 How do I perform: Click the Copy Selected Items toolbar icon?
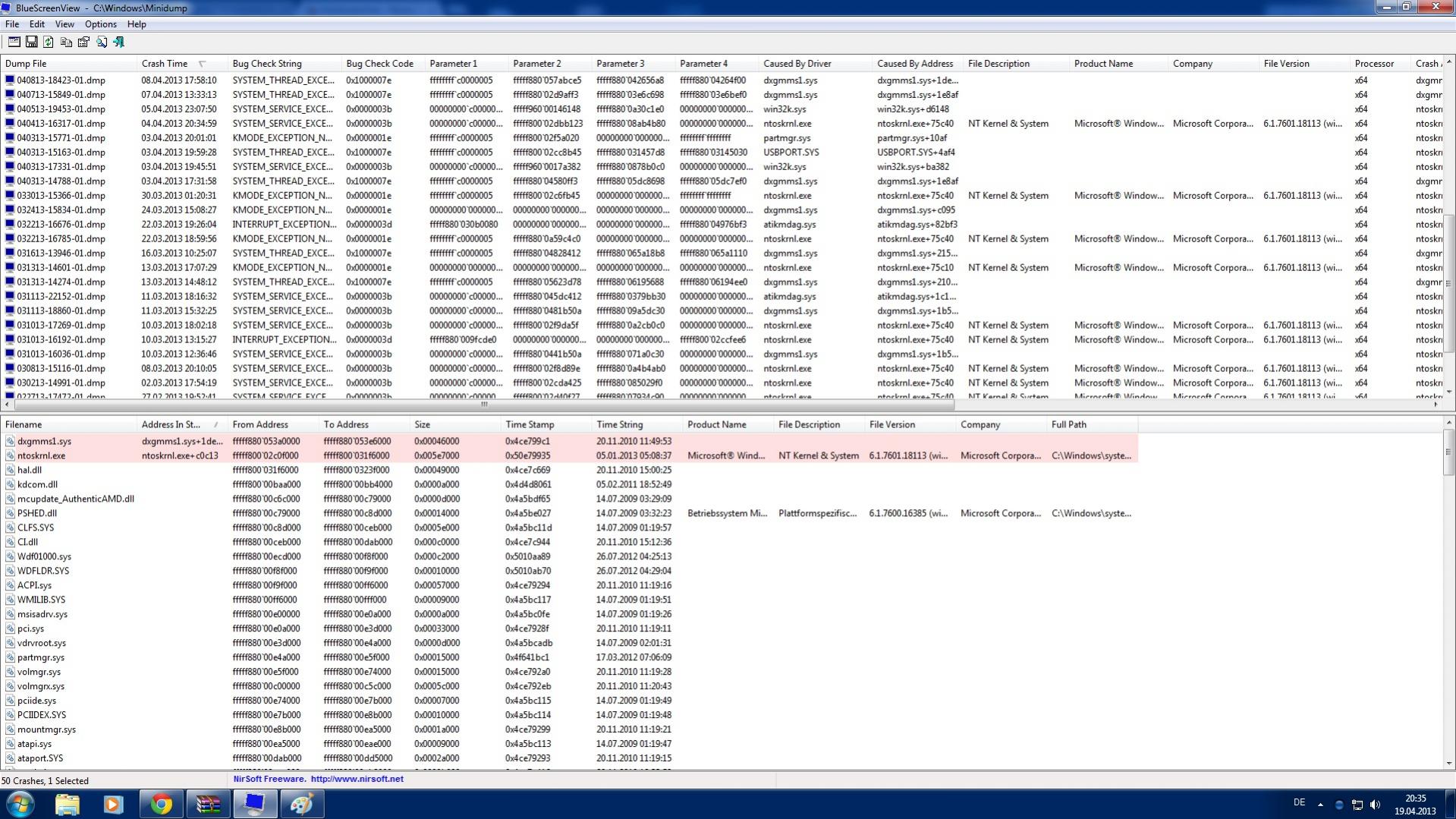(x=66, y=42)
